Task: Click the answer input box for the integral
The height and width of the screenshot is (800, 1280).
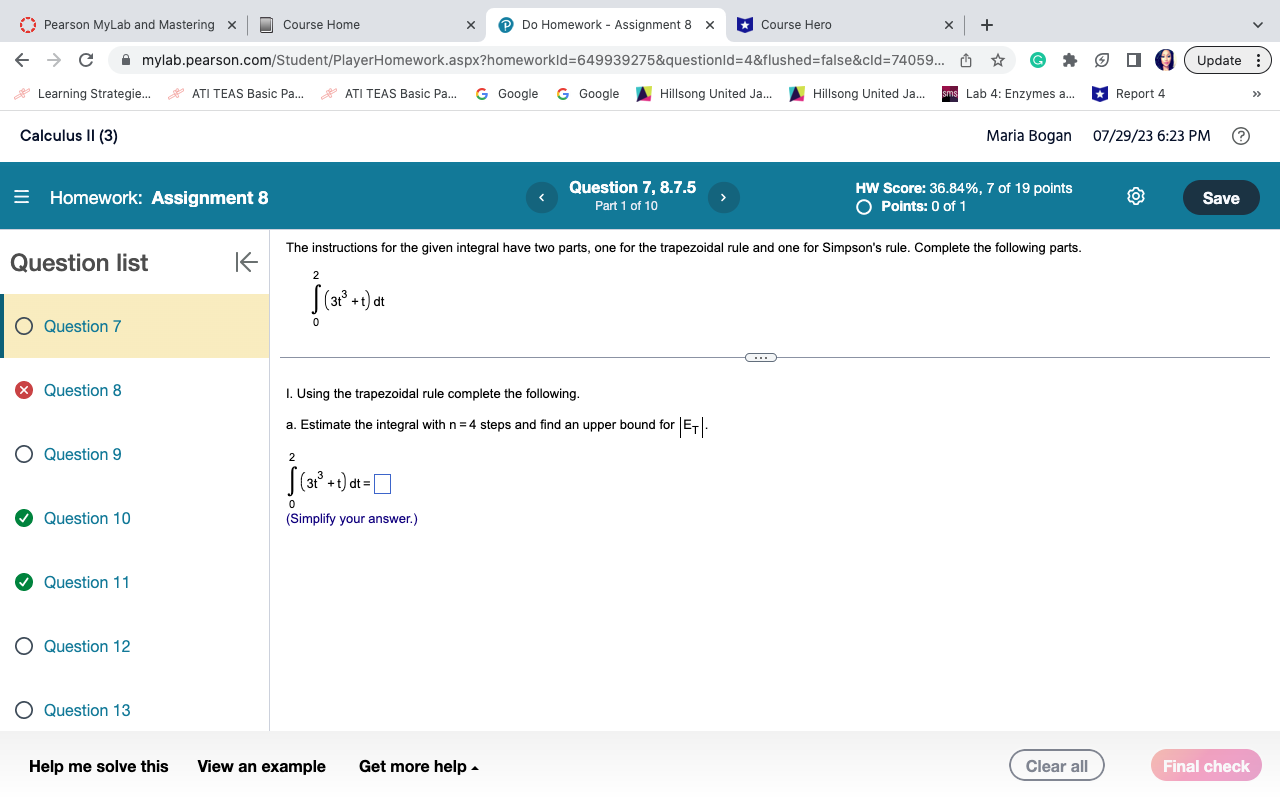Action: coord(381,483)
